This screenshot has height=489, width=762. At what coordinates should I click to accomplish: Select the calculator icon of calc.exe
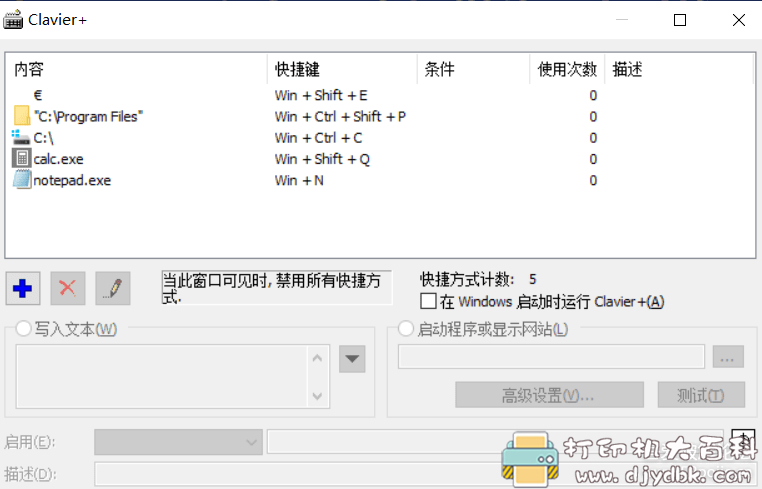[x=21, y=158]
